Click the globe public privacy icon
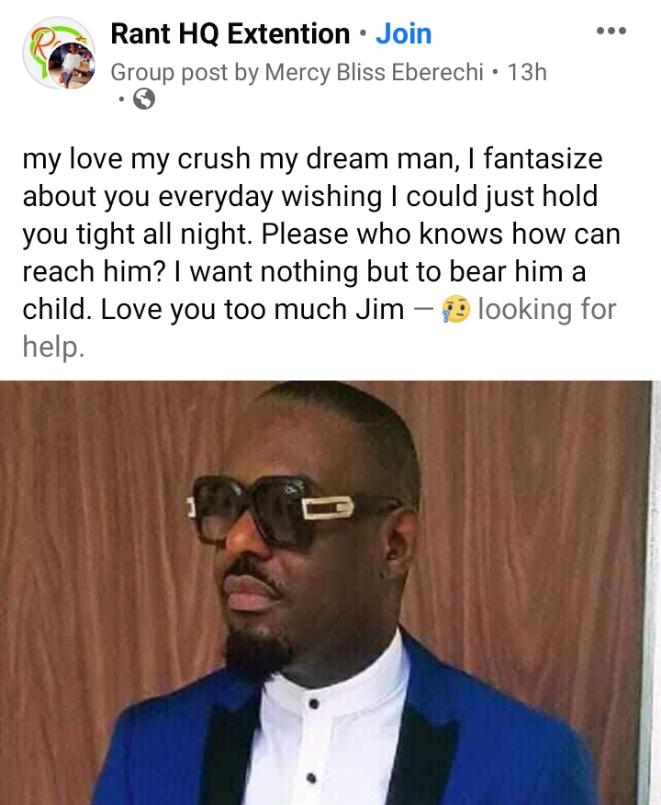The image size is (661, 805). click(x=144, y=99)
